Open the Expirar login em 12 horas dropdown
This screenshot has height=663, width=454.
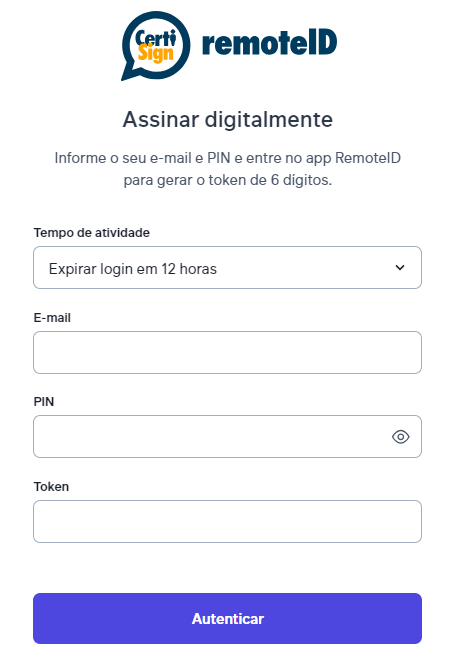tap(227, 268)
